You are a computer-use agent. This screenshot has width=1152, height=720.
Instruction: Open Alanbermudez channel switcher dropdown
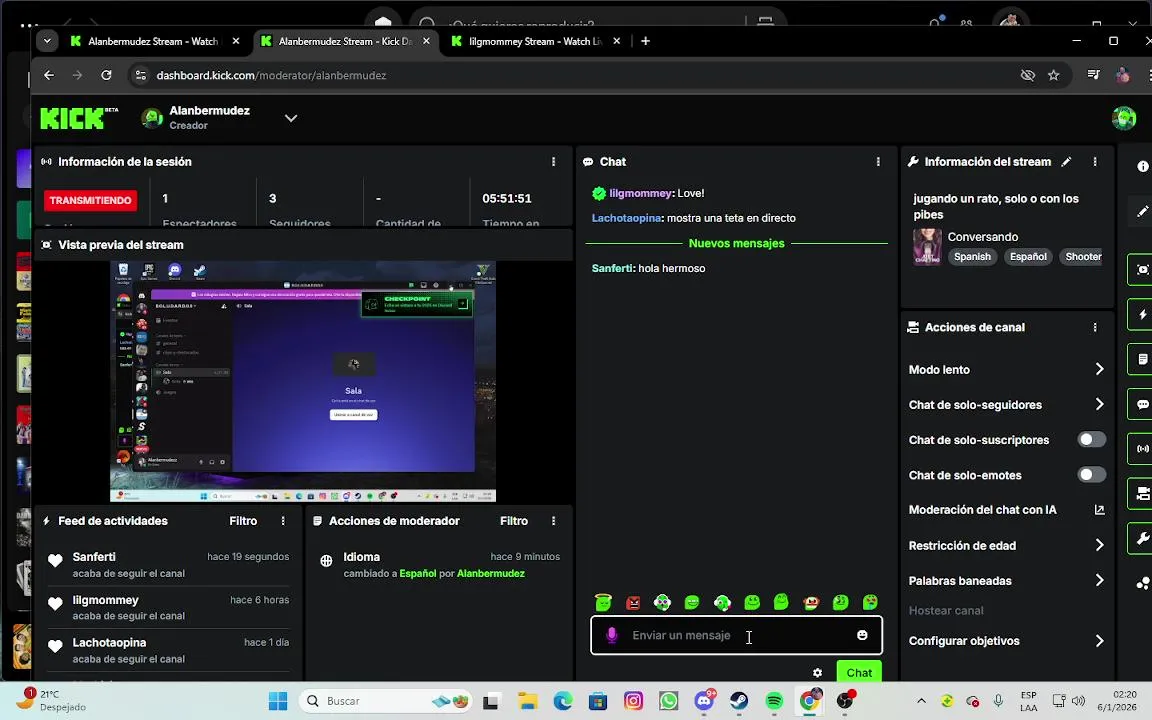point(291,118)
